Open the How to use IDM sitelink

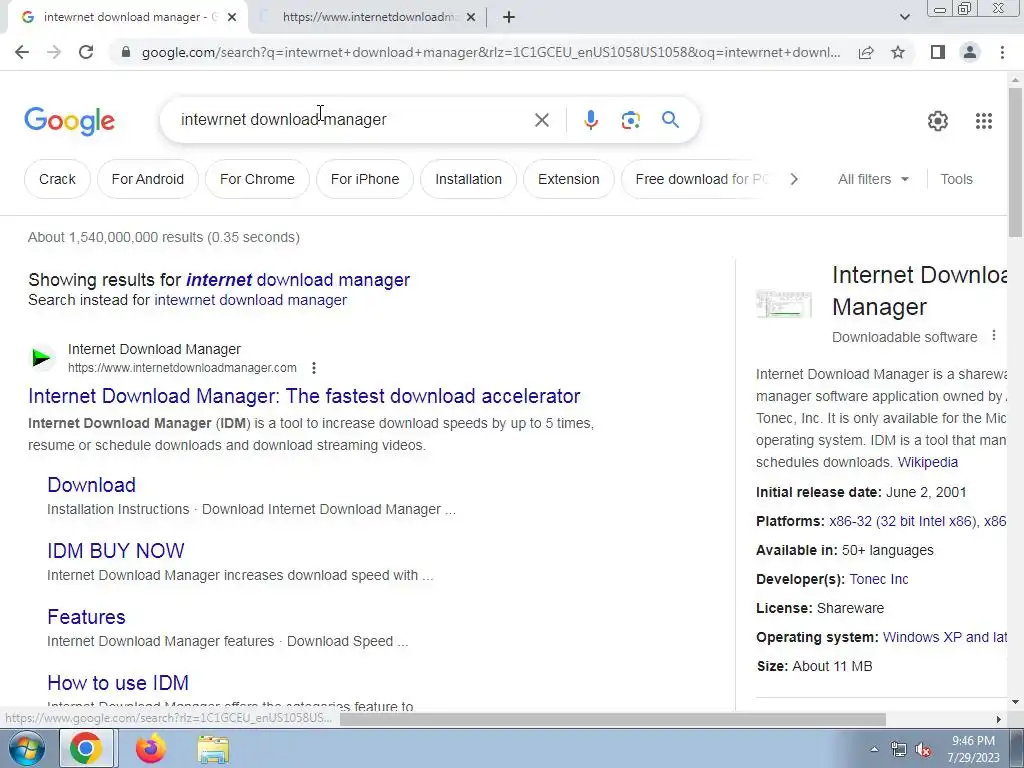coord(118,682)
